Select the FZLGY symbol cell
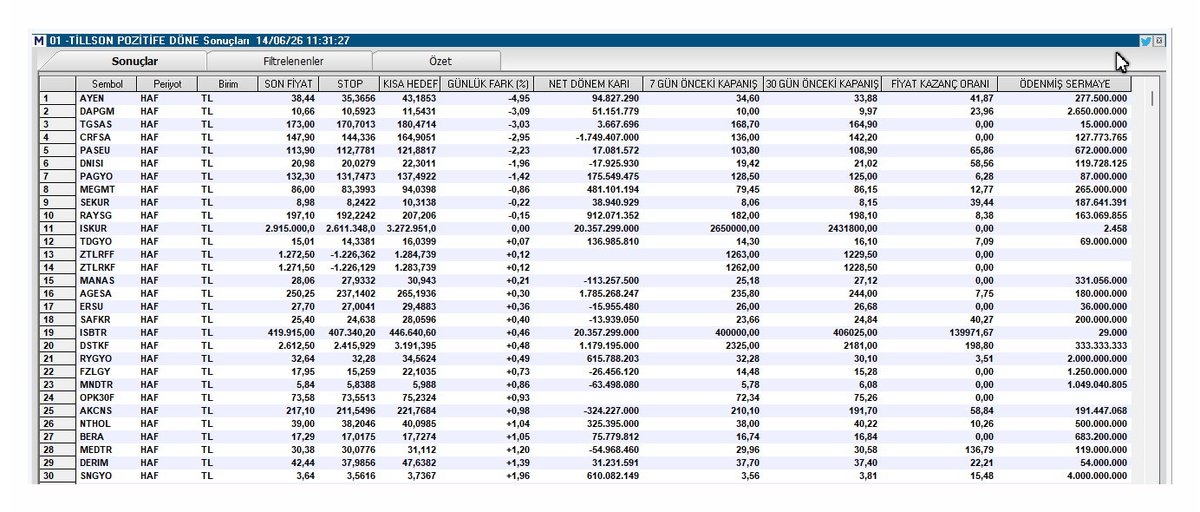 [107, 371]
